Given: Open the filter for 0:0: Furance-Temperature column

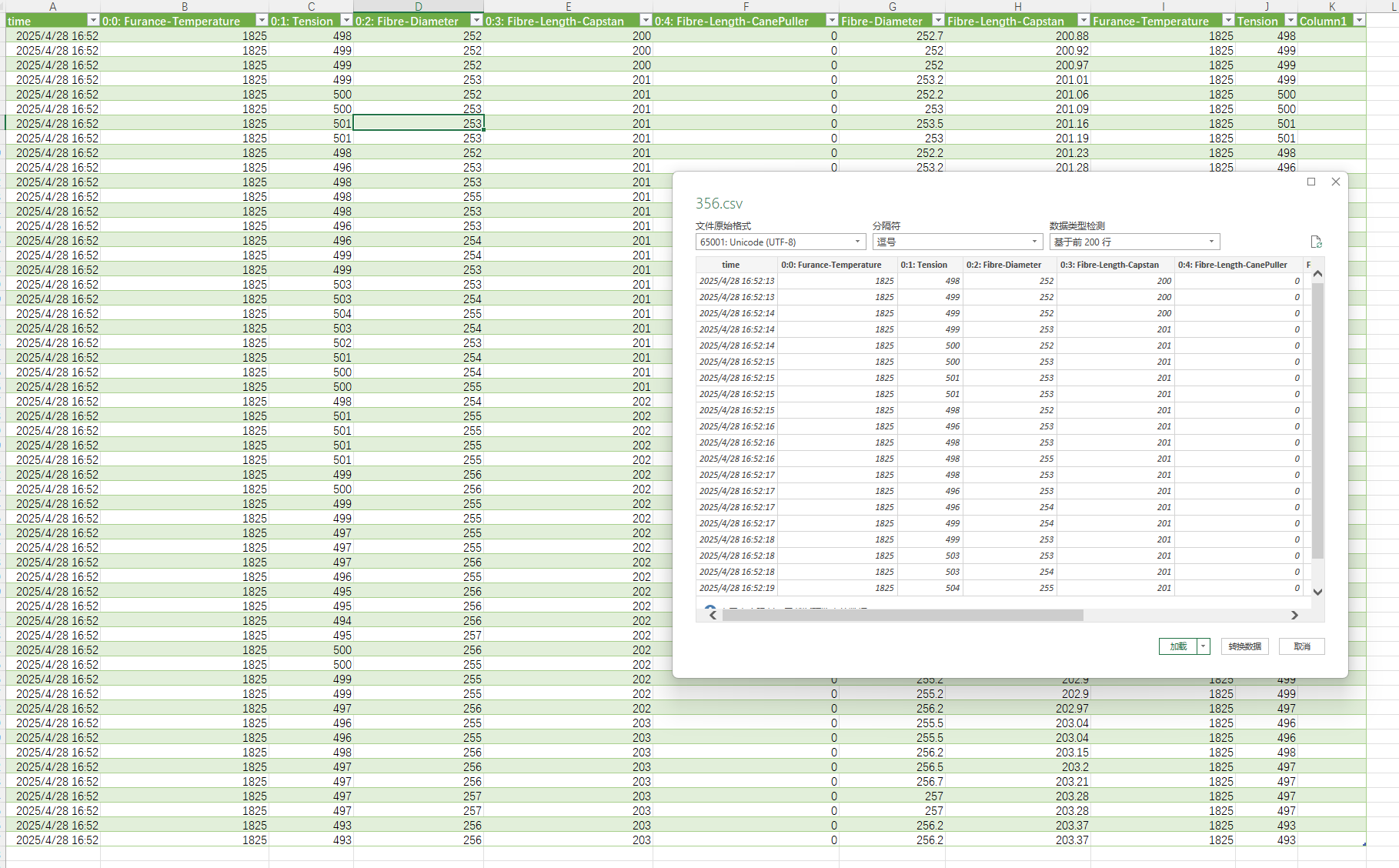Looking at the screenshot, I should point(262,21).
